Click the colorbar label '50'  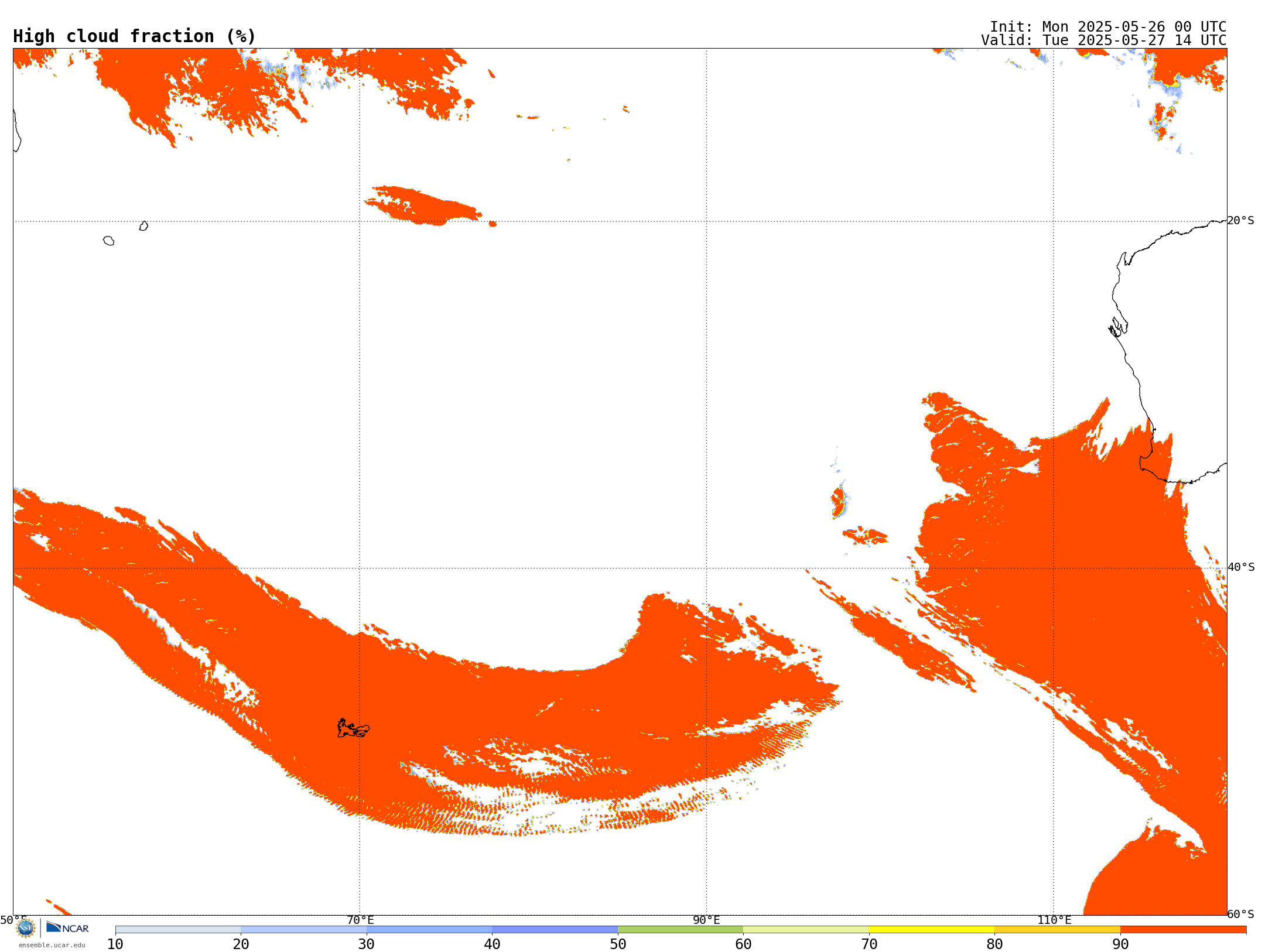[618, 944]
